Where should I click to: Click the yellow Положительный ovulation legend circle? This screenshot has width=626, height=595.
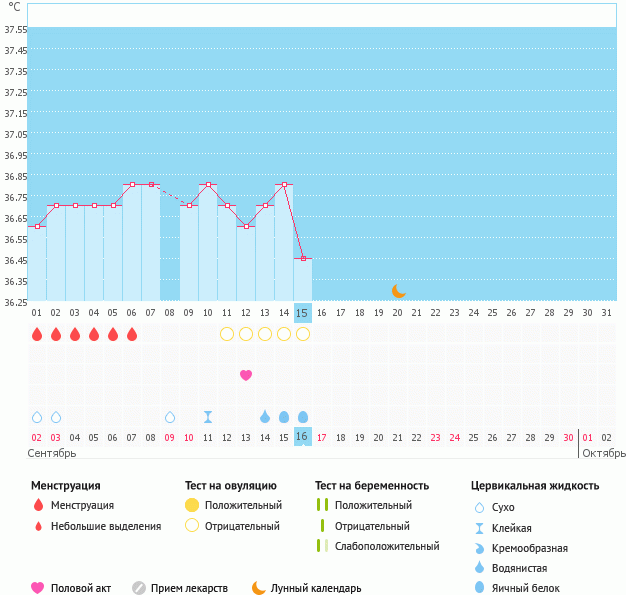click(x=192, y=505)
